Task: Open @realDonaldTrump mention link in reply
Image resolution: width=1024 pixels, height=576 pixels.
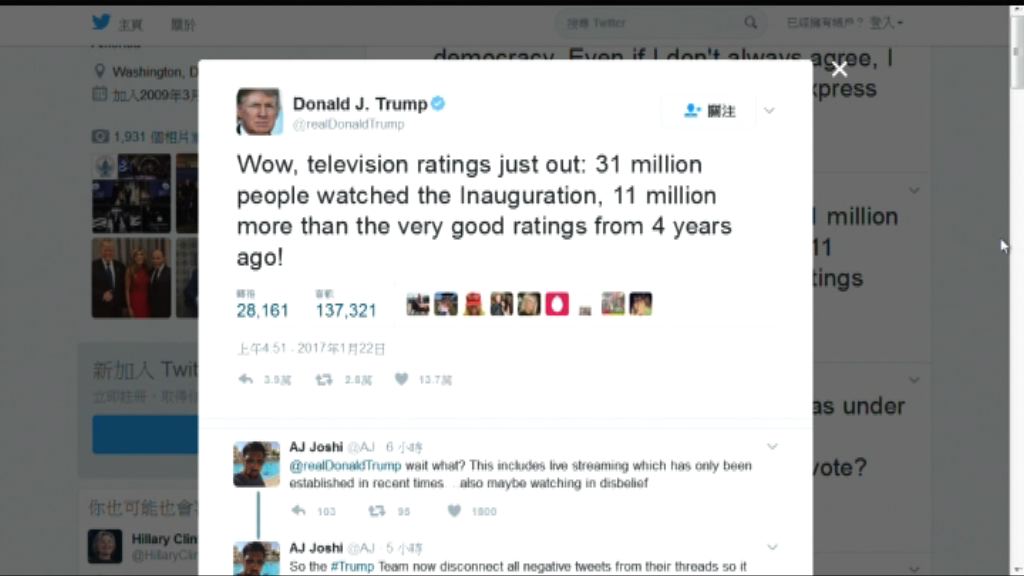Action: [345, 466]
